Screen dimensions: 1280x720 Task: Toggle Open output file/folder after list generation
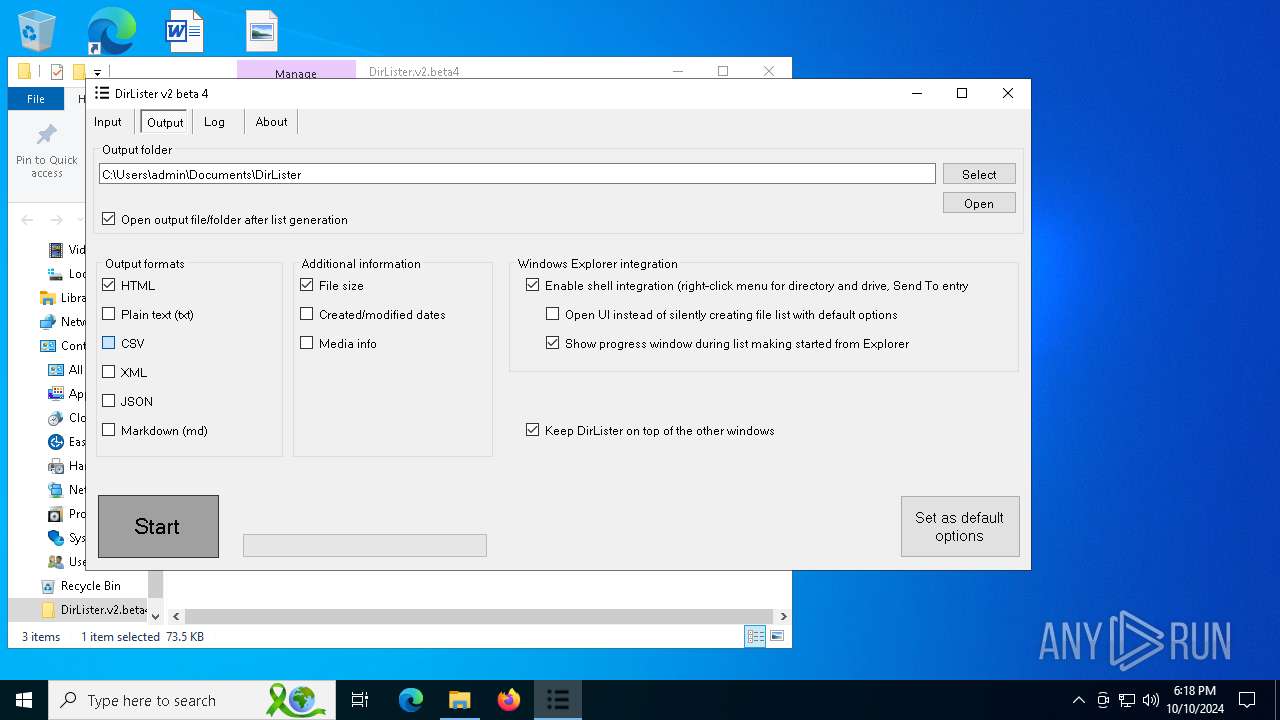tap(109, 219)
